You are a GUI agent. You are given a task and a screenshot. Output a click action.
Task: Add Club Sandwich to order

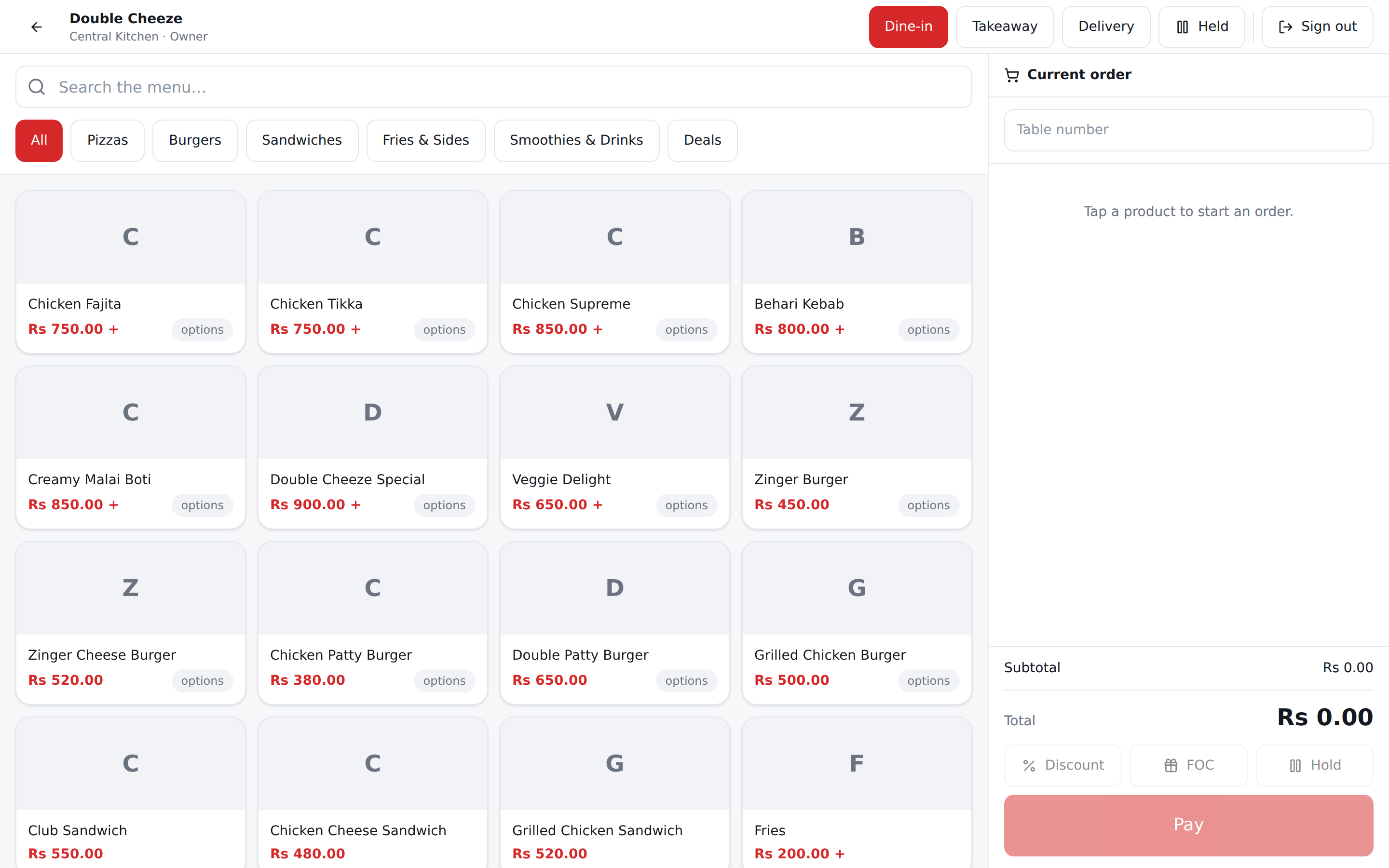pyautogui.click(x=131, y=793)
